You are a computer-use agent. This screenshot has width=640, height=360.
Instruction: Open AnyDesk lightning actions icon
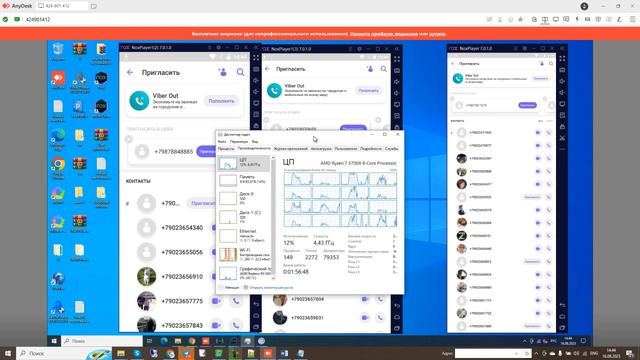pos(577,19)
